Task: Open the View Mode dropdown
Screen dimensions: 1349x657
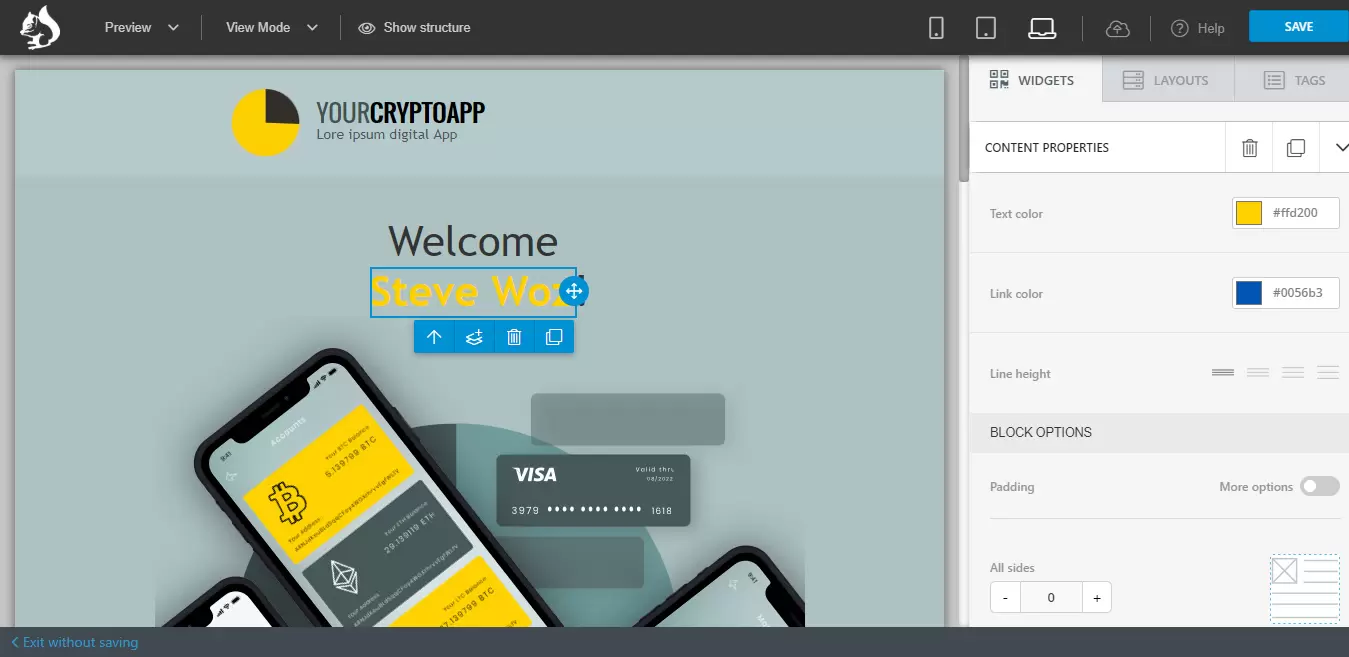Action: click(271, 27)
